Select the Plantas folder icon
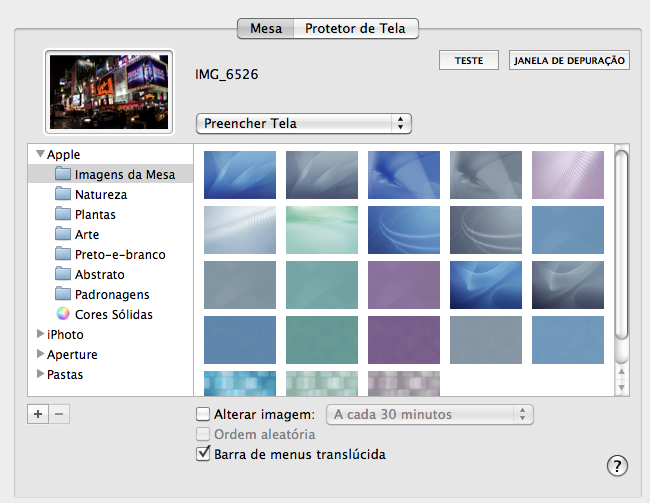 coord(63,214)
